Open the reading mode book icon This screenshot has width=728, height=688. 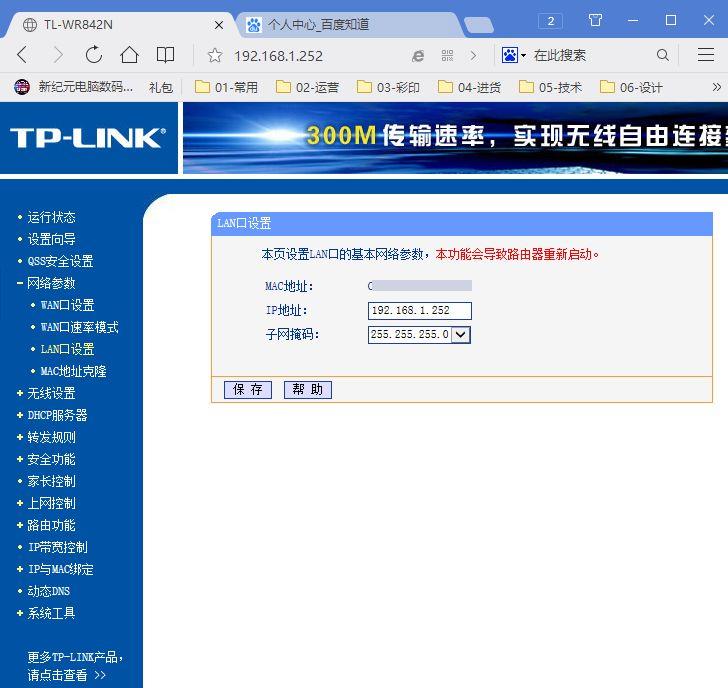pyautogui.click(x=166, y=55)
